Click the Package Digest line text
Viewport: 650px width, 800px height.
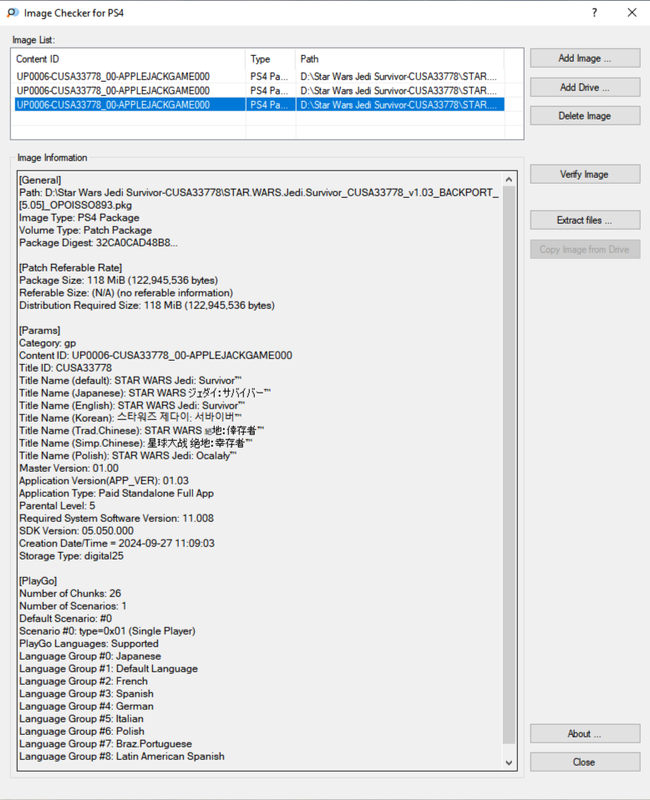pyautogui.click(x=98, y=243)
